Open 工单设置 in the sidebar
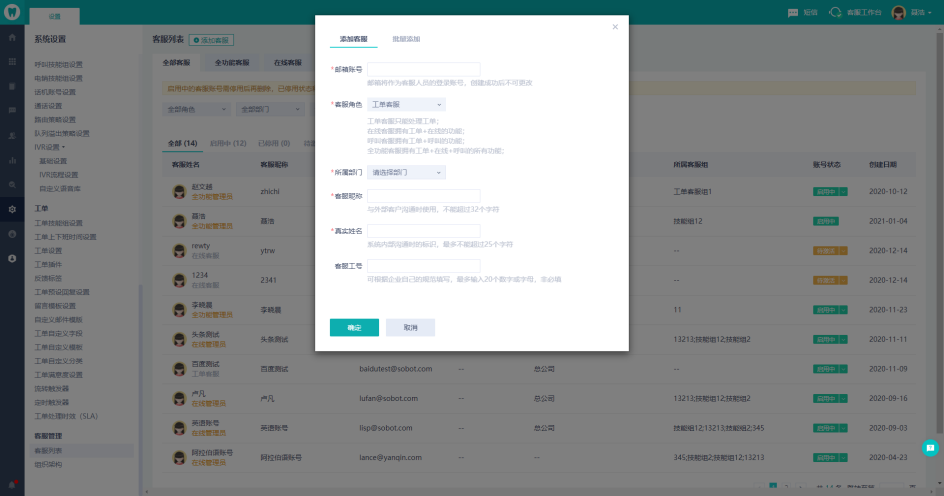This screenshot has width=944, height=496. pyautogui.click(x=48, y=251)
